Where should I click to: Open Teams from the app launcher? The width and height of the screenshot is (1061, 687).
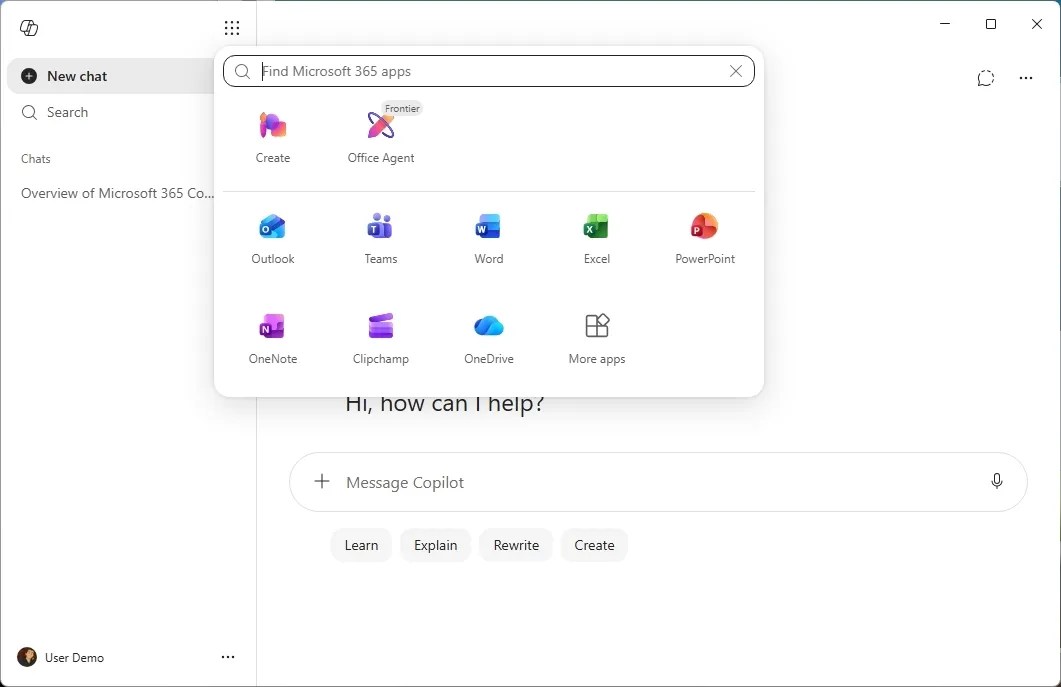[381, 238]
